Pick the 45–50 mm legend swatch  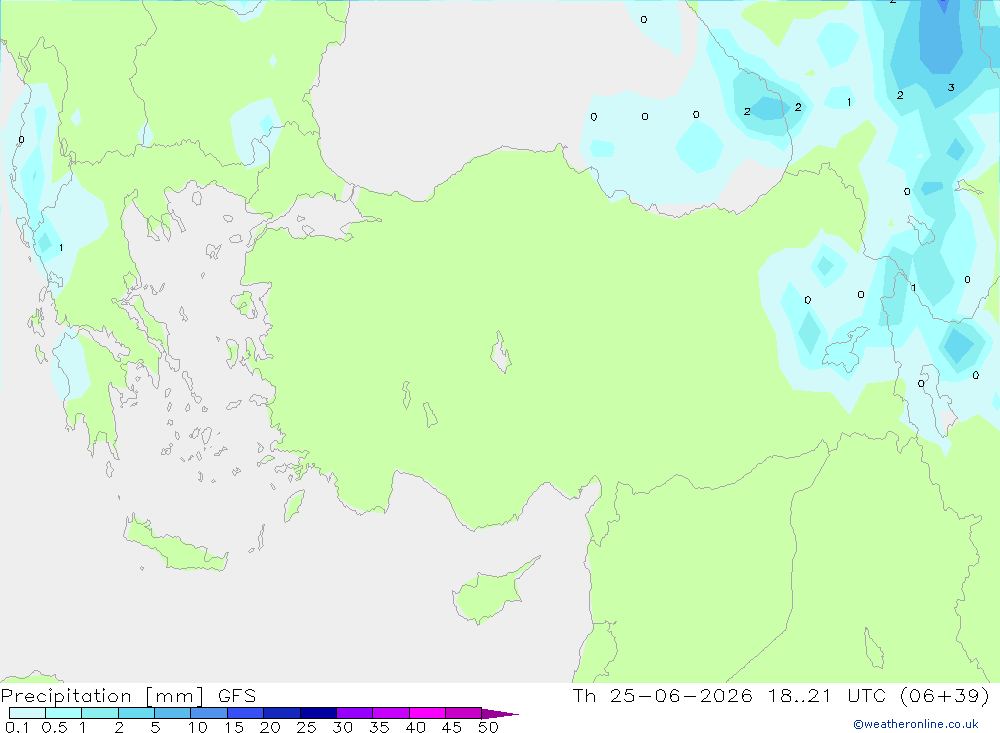[x=464, y=713]
